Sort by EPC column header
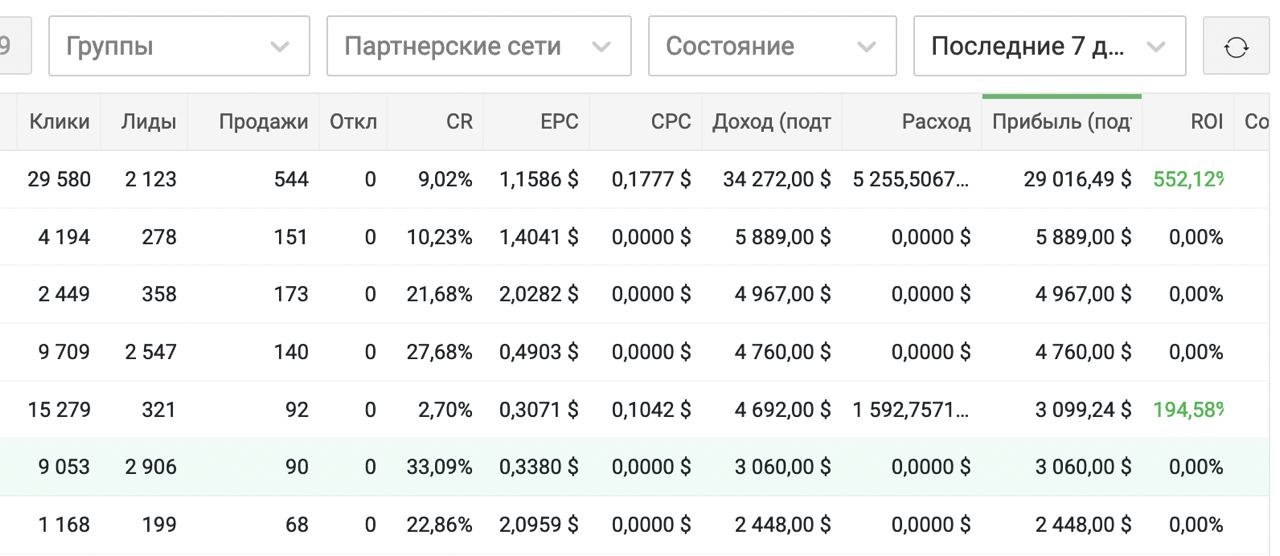This screenshot has height=556, width=1280. pyautogui.click(x=560, y=122)
